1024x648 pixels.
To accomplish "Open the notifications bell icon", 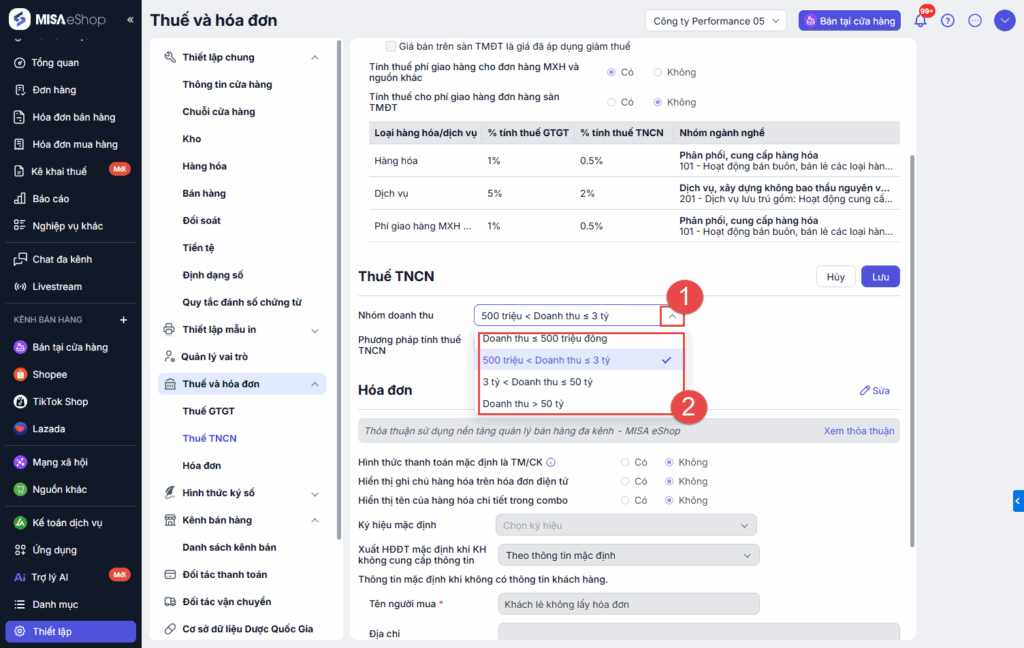I will (920, 21).
